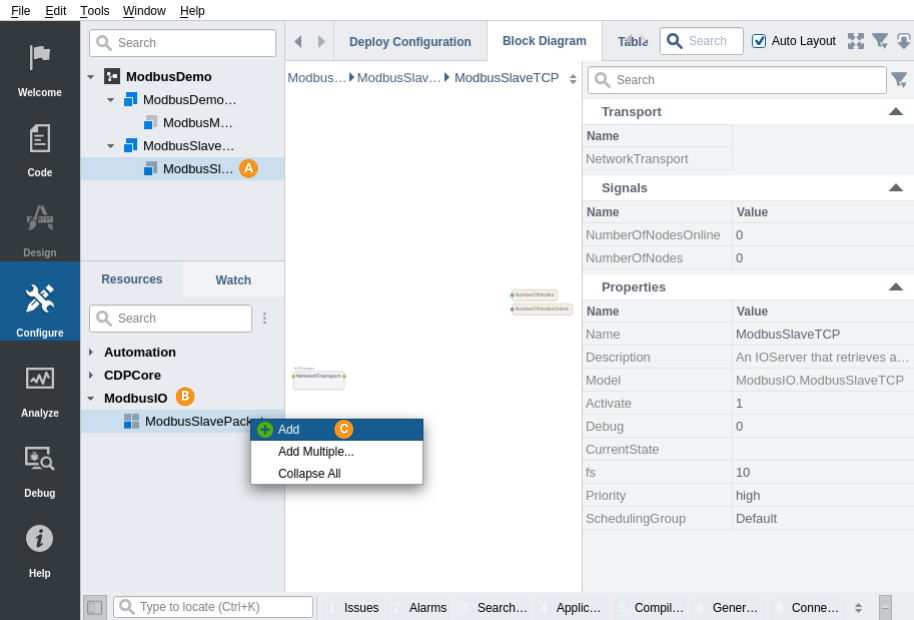Open the Watch tab

(x=233, y=280)
